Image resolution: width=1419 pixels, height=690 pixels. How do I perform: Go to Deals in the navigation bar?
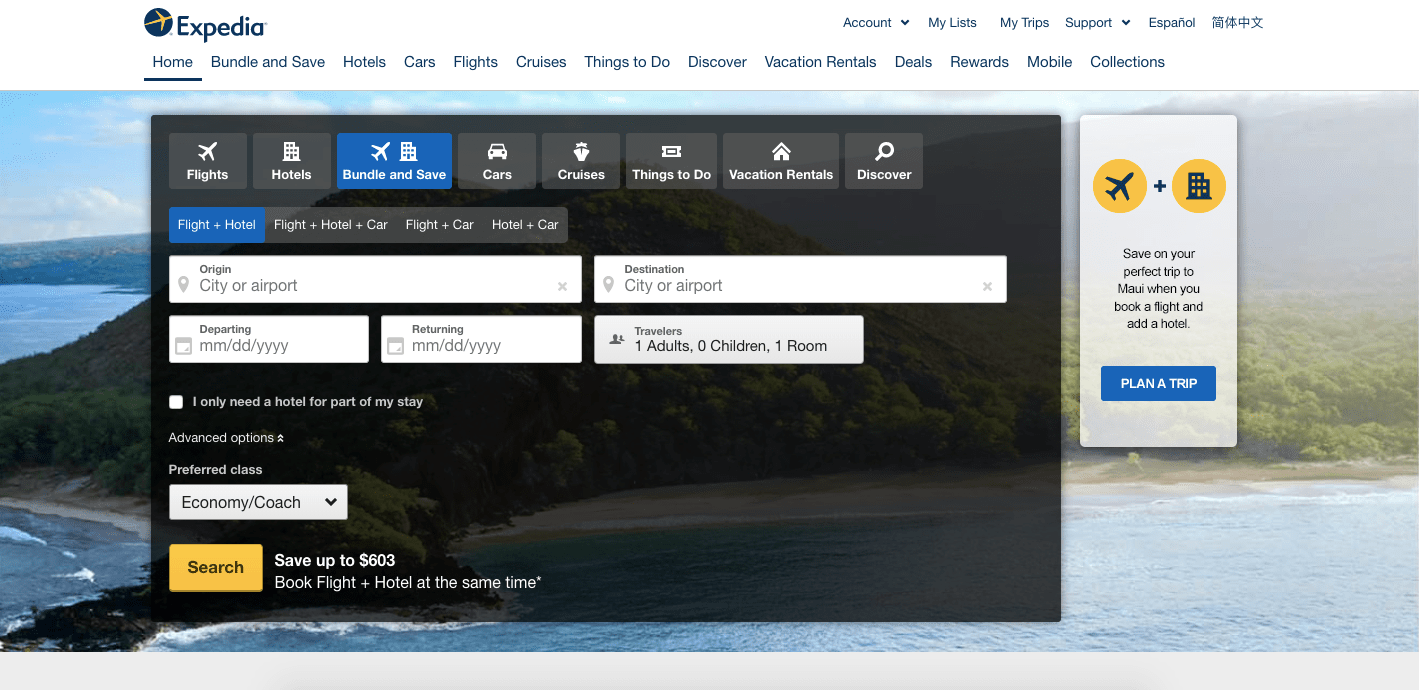coord(913,62)
